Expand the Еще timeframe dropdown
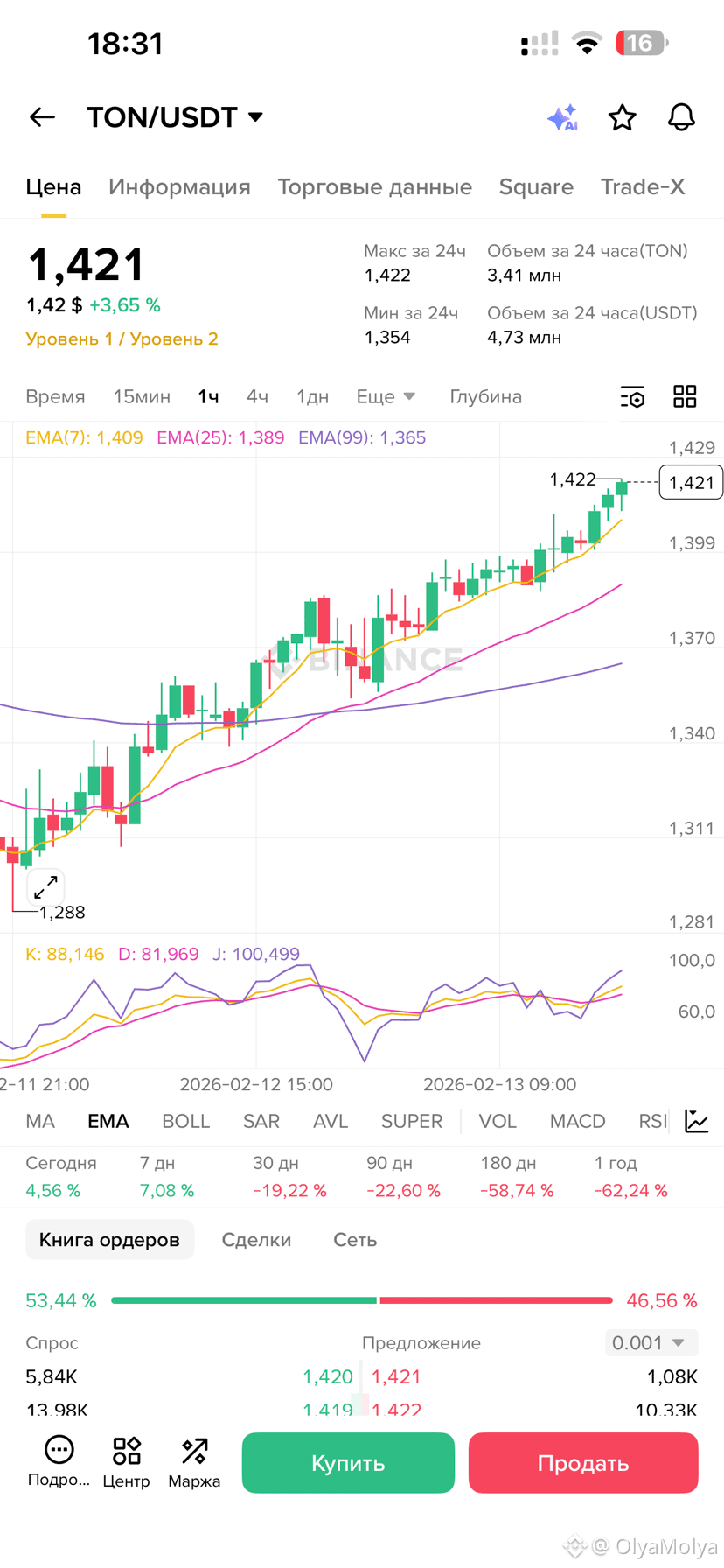 click(x=386, y=396)
